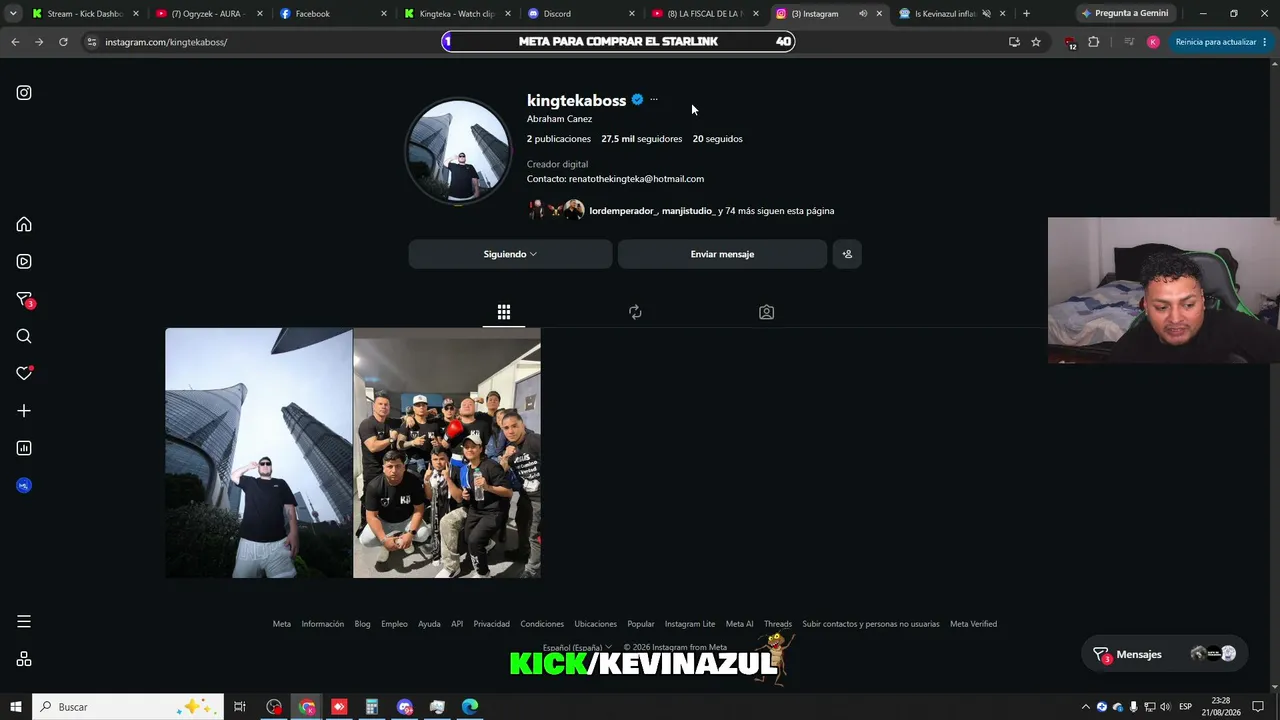This screenshot has width=1280, height=720.
Task: Open Task View in the taskbar
Action: pyautogui.click(x=240, y=707)
